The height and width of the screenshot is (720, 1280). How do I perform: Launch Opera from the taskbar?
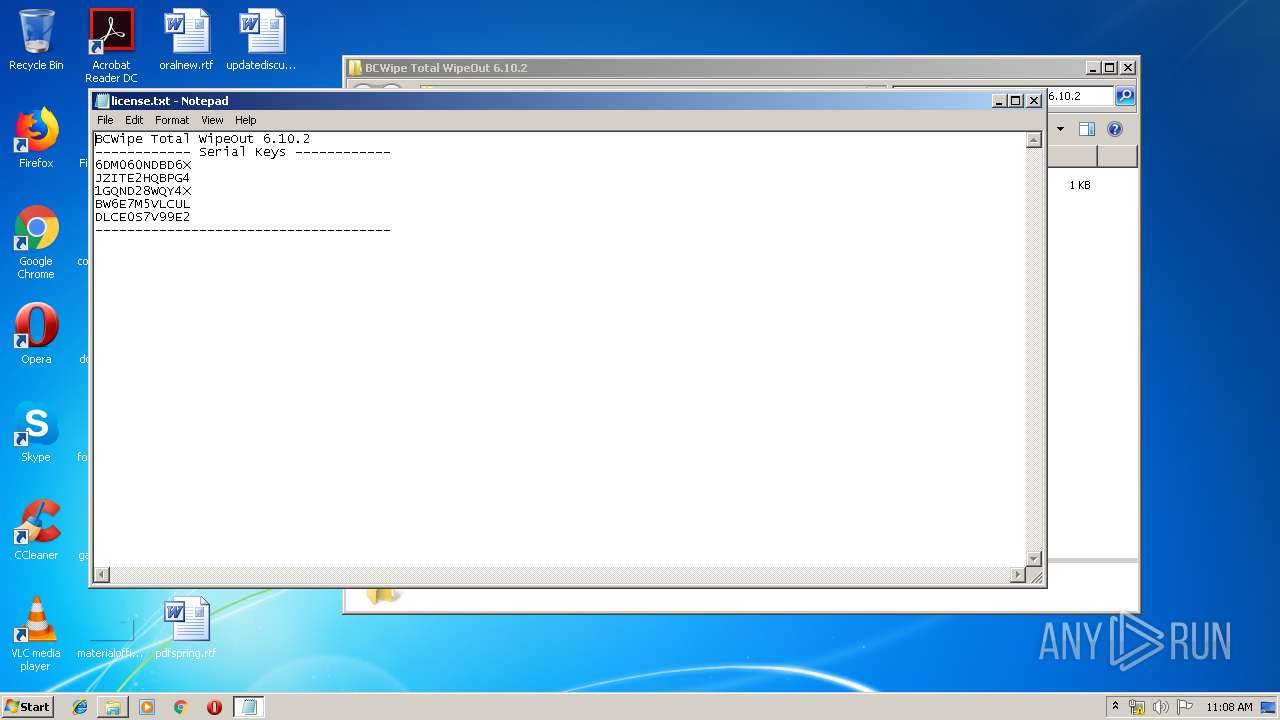pyautogui.click(x=214, y=707)
